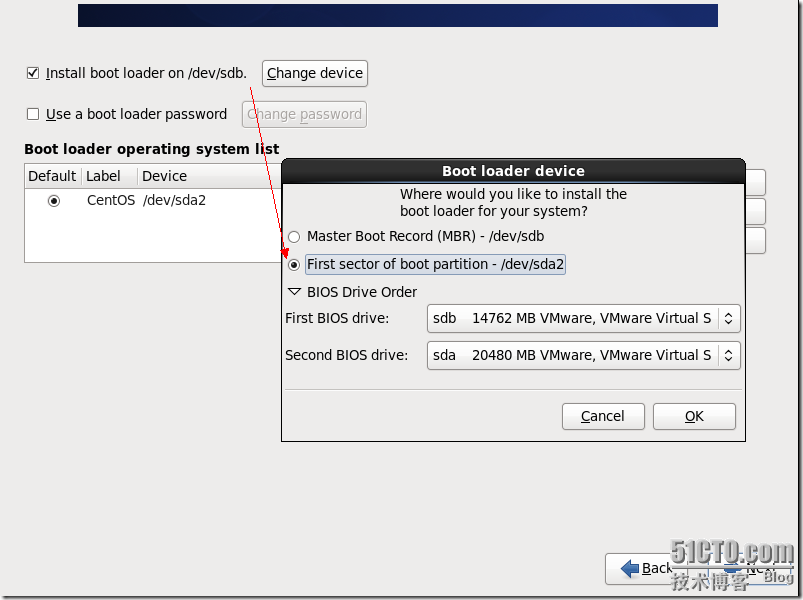Image resolution: width=803 pixels, height=600 pixels.
Task: Click the disabled Change password button
Action: pos(304,114)
